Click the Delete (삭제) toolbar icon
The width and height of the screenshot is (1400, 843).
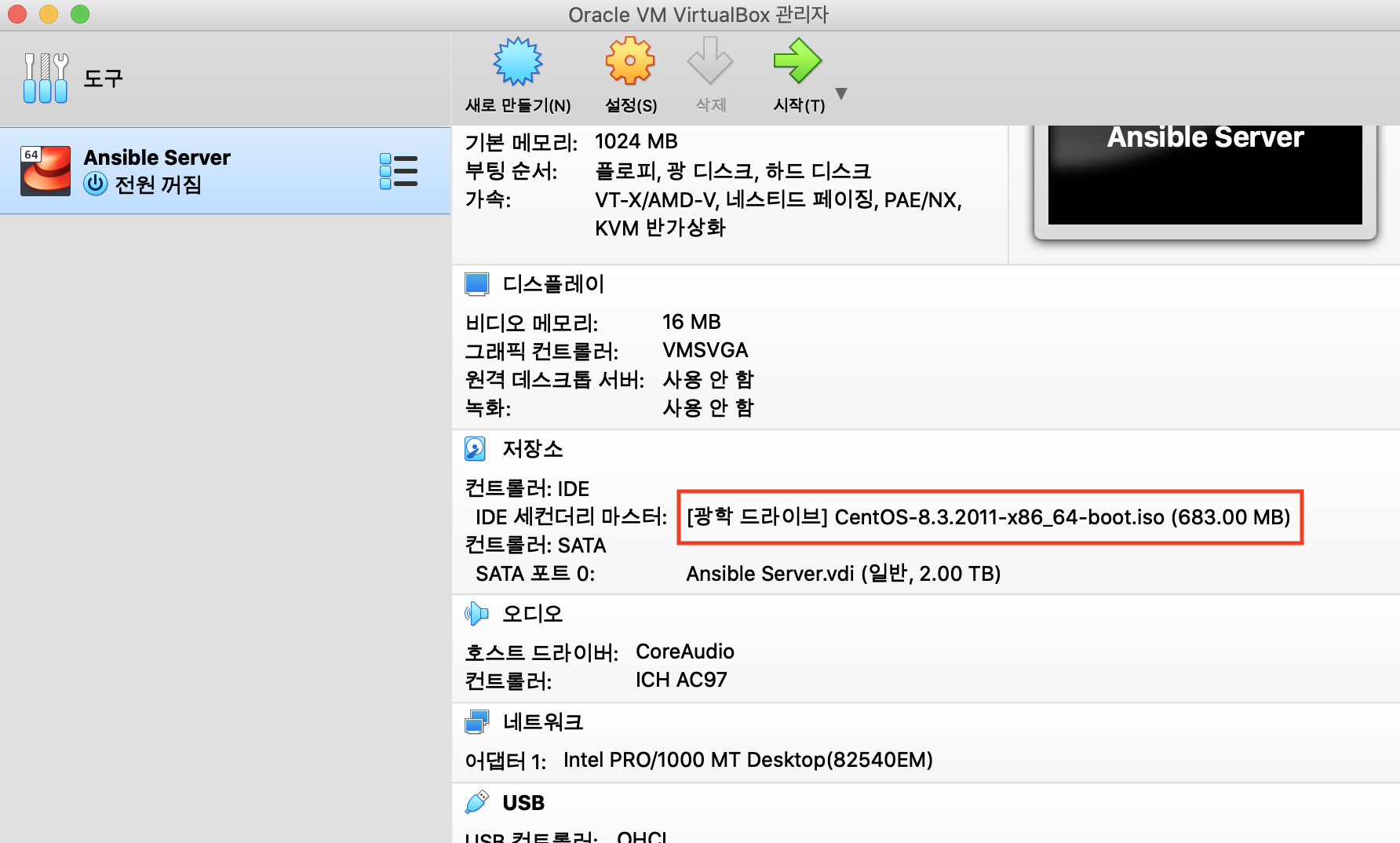pos(710,61)
